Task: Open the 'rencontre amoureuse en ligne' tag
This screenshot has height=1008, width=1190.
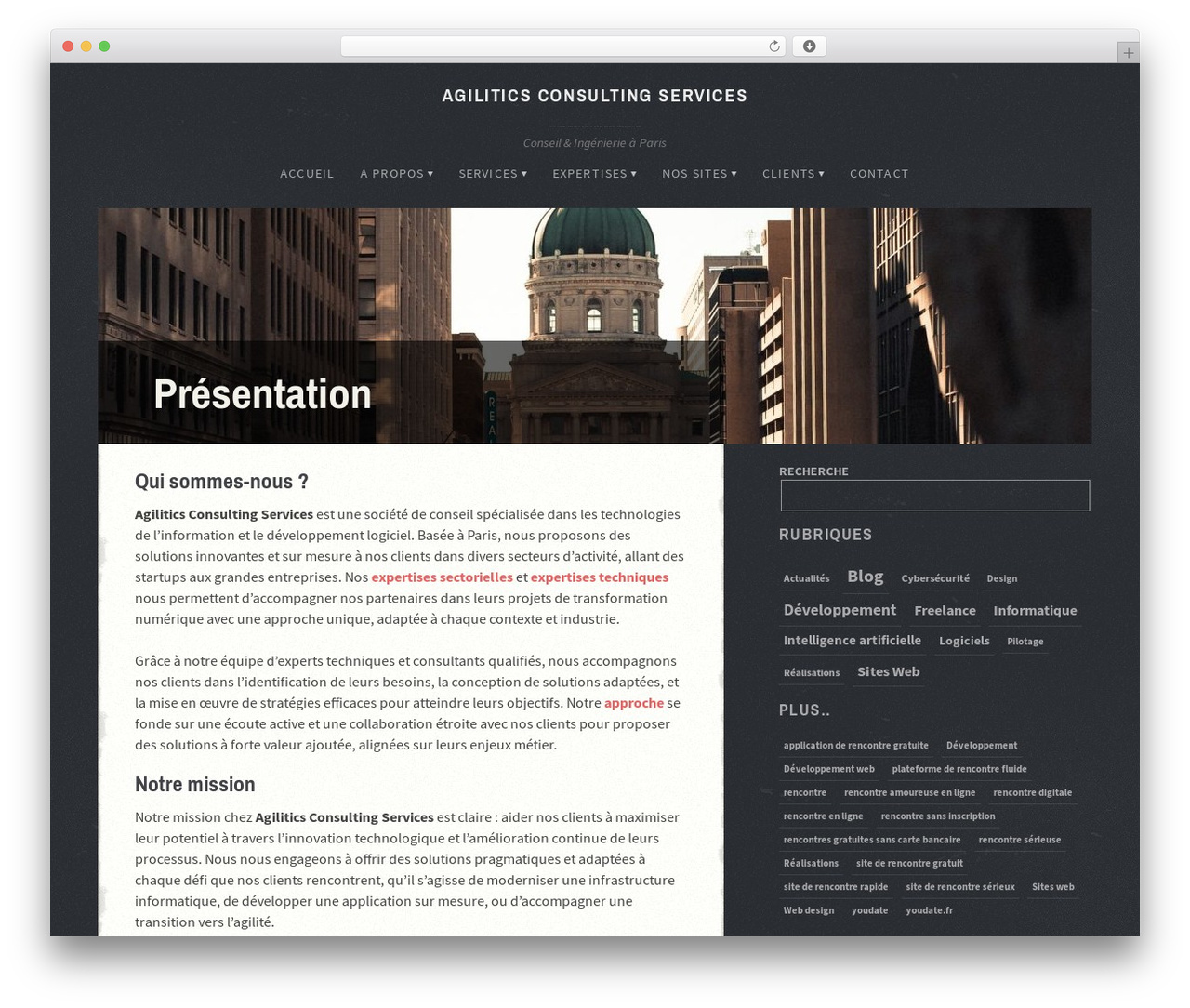Action: click(910, 793)
